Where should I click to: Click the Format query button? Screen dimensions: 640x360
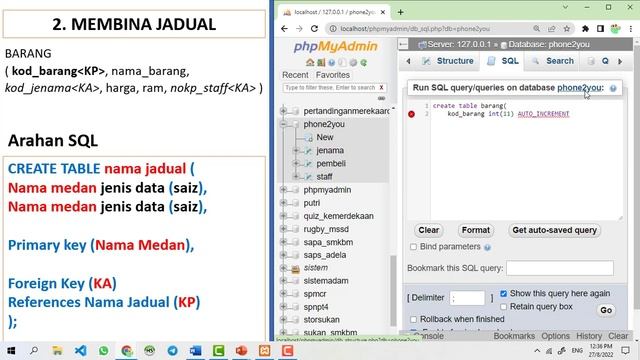point(476,230)
